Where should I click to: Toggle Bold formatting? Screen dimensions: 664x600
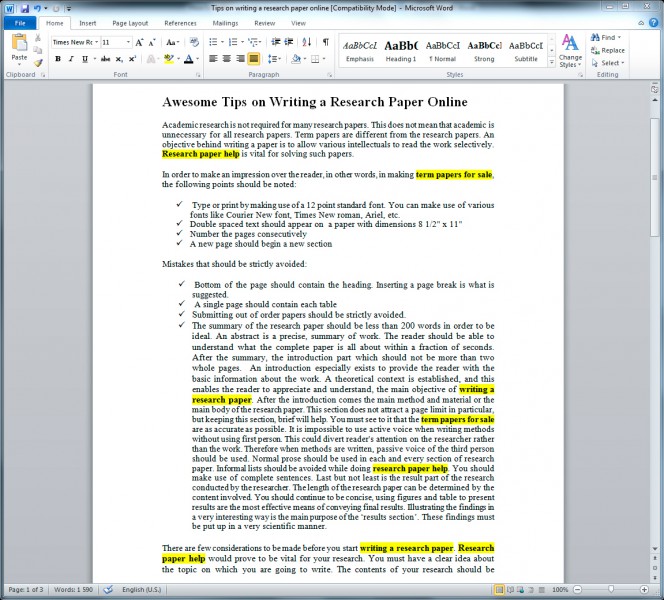click(x=58, y=59)
